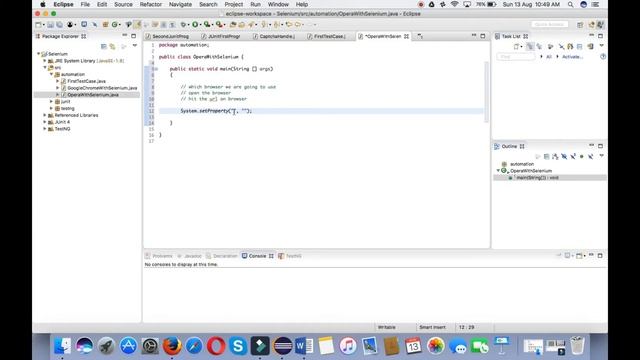Select FirstTestCase.java in Package Explorer
The height and width of the screenshot is (360, 640).
(86, 81)
